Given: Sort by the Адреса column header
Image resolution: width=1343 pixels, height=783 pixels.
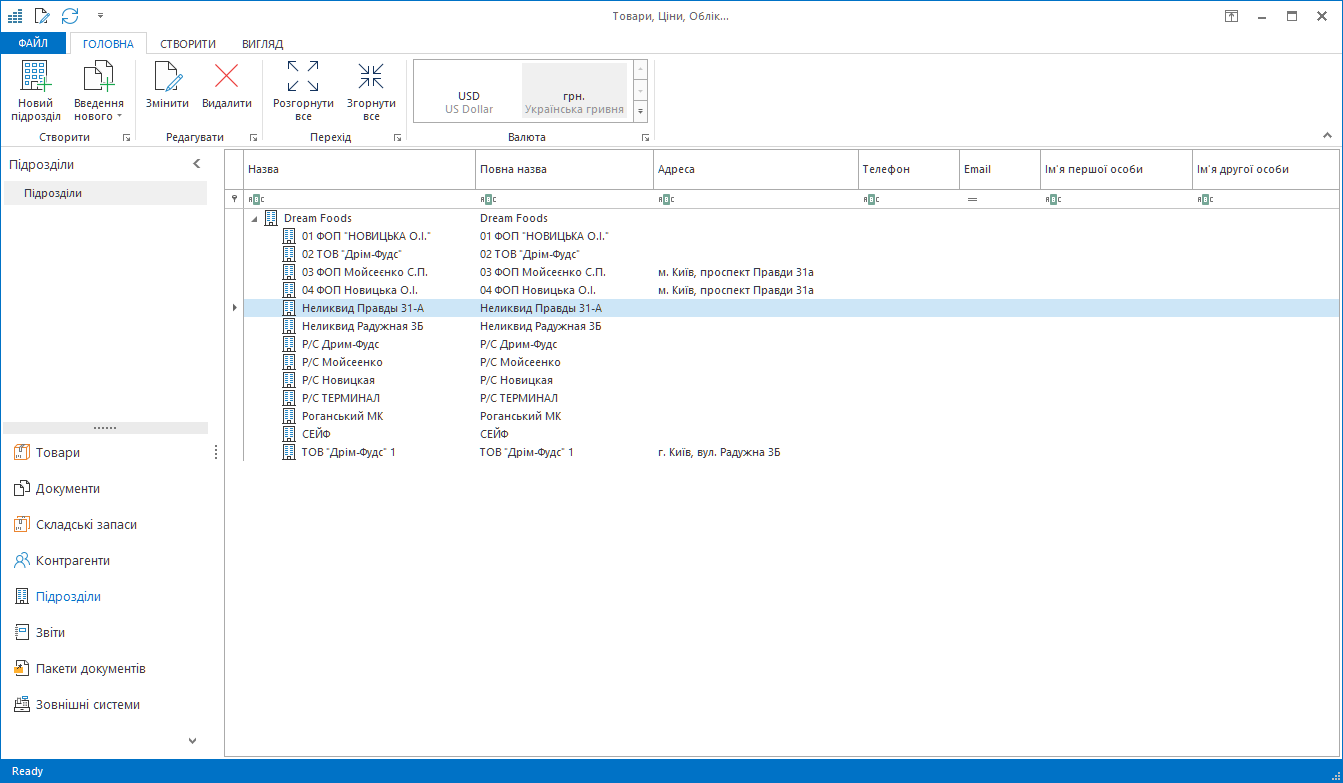Looking at the screenshot, I should click(755, 170).
